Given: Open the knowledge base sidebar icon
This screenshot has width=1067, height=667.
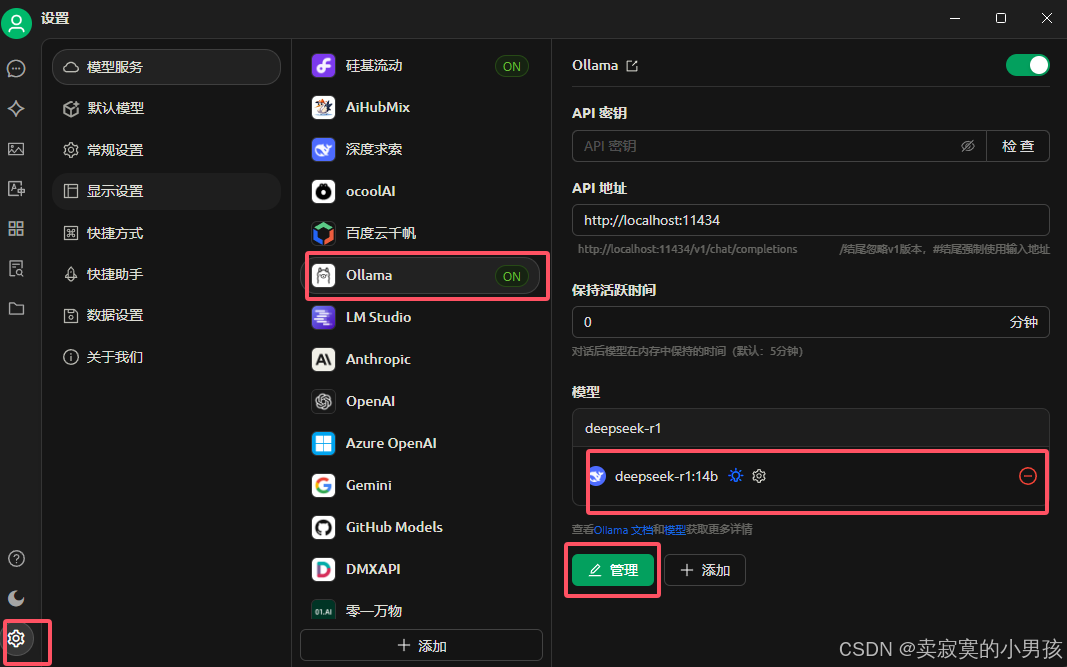Looking at the screenshot, I should point(16,268).
